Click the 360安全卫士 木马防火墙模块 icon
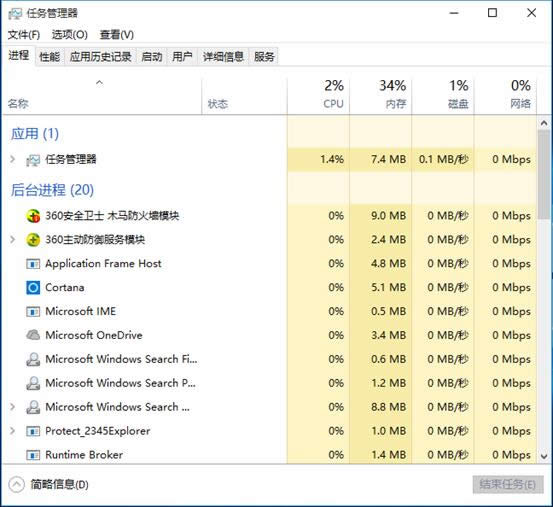The image size is (553, 507). click(33, 216)
